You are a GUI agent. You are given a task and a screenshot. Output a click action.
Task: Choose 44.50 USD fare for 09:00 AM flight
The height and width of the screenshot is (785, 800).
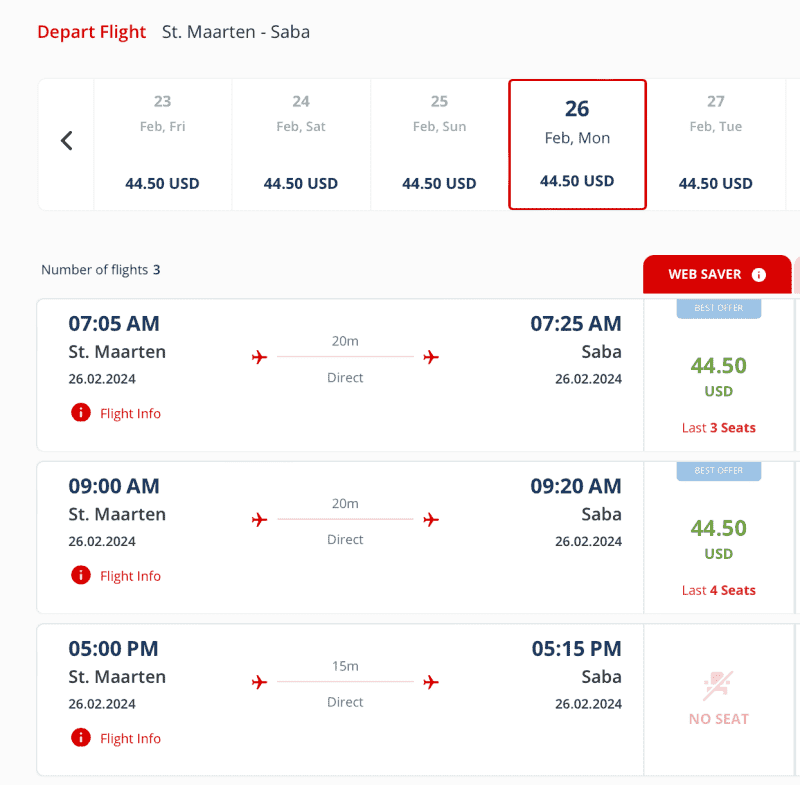click(x=718, y=538)
